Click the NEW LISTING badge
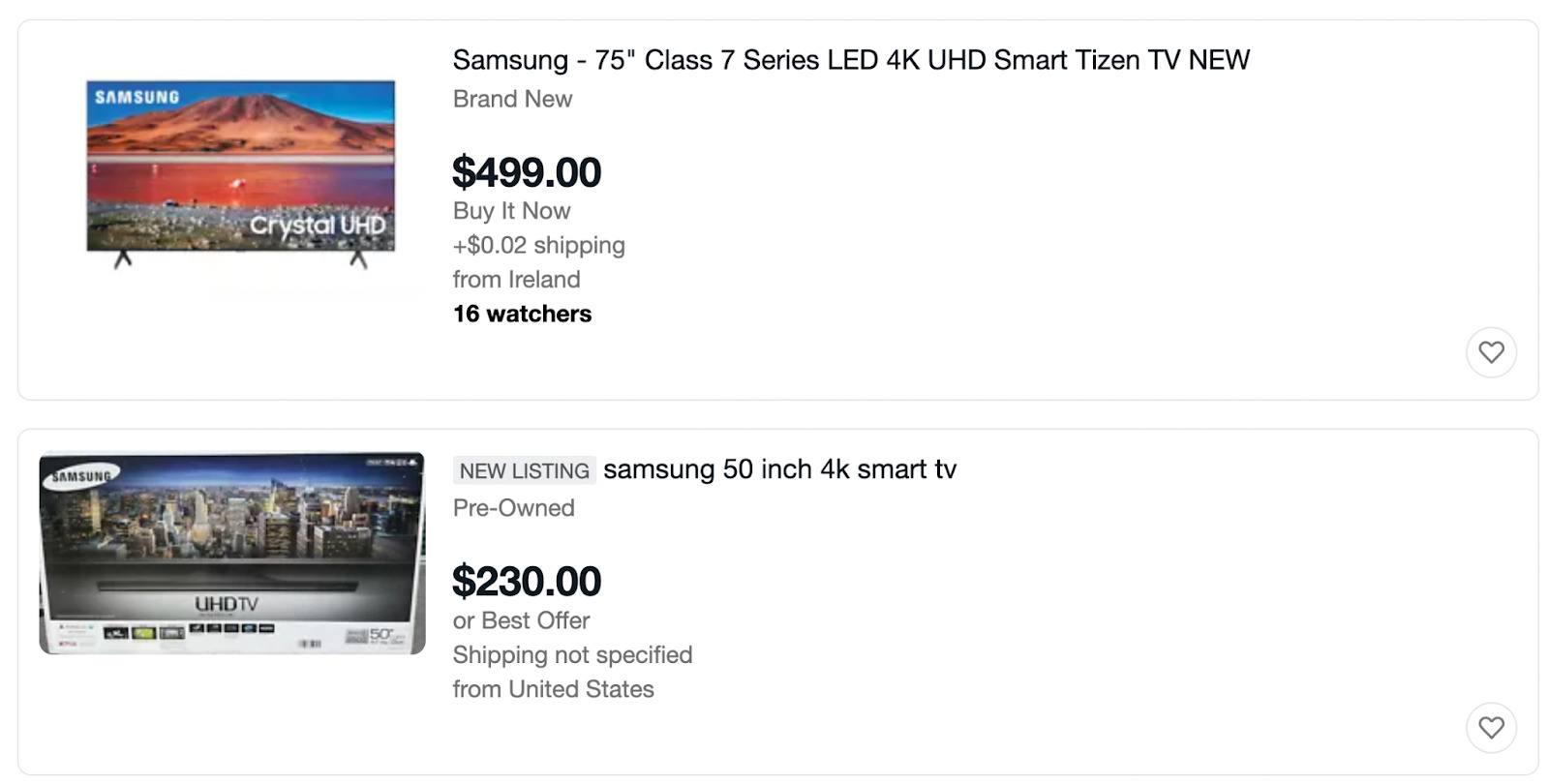This screenshot has height=784, width=1549. (524, 470)
